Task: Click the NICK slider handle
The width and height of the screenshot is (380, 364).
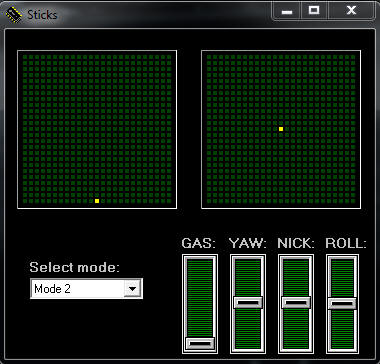Action: tap(296, 302)
